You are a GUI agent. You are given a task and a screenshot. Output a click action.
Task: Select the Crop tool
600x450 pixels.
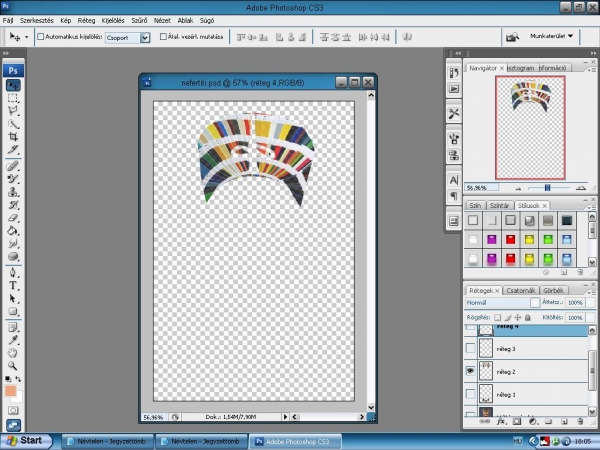(13, 137)
